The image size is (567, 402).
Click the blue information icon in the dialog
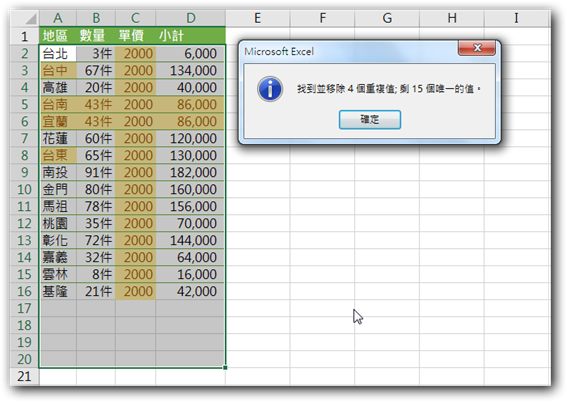coord(270,89)
